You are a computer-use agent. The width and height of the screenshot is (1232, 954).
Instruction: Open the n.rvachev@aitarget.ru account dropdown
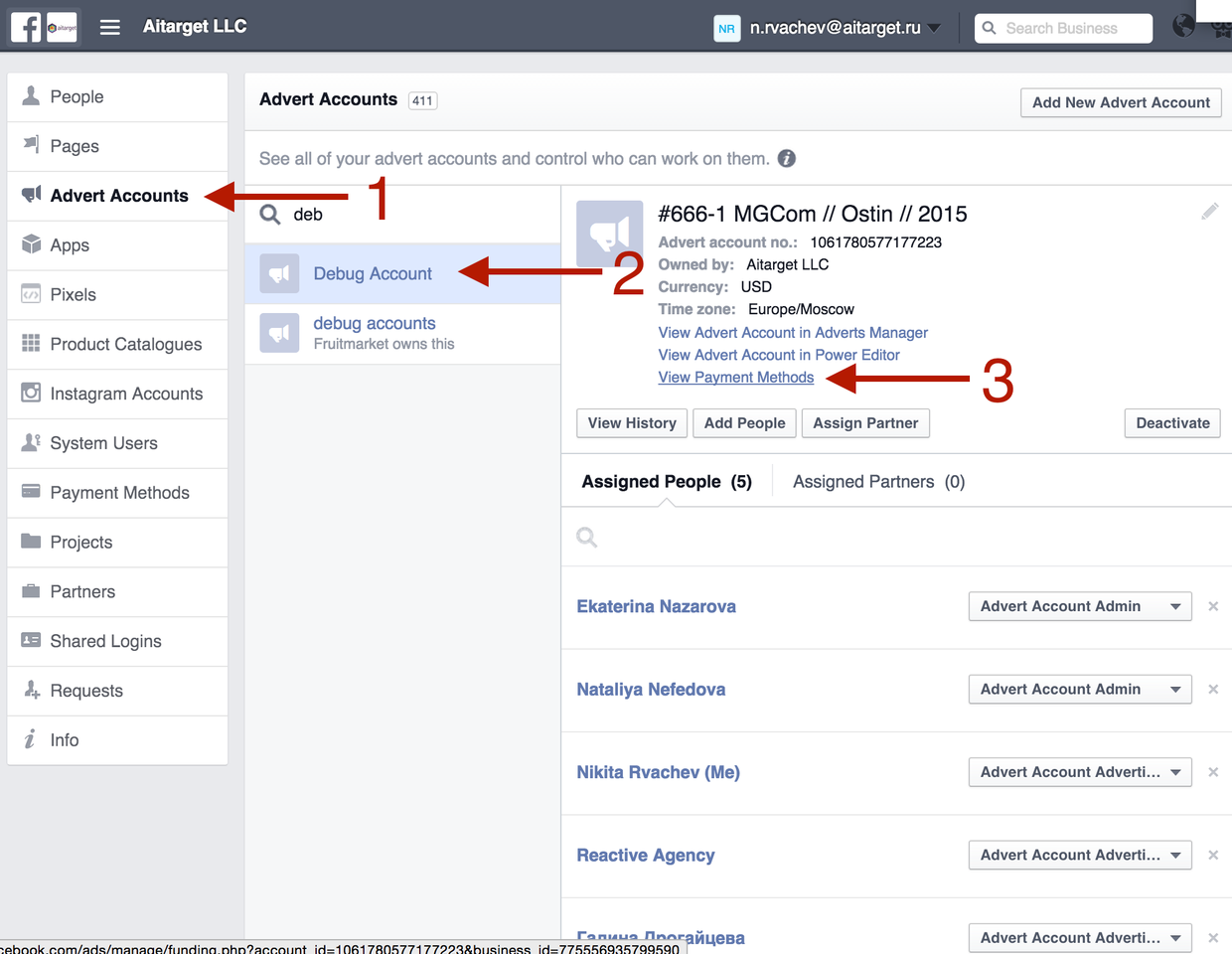(845, 28)
